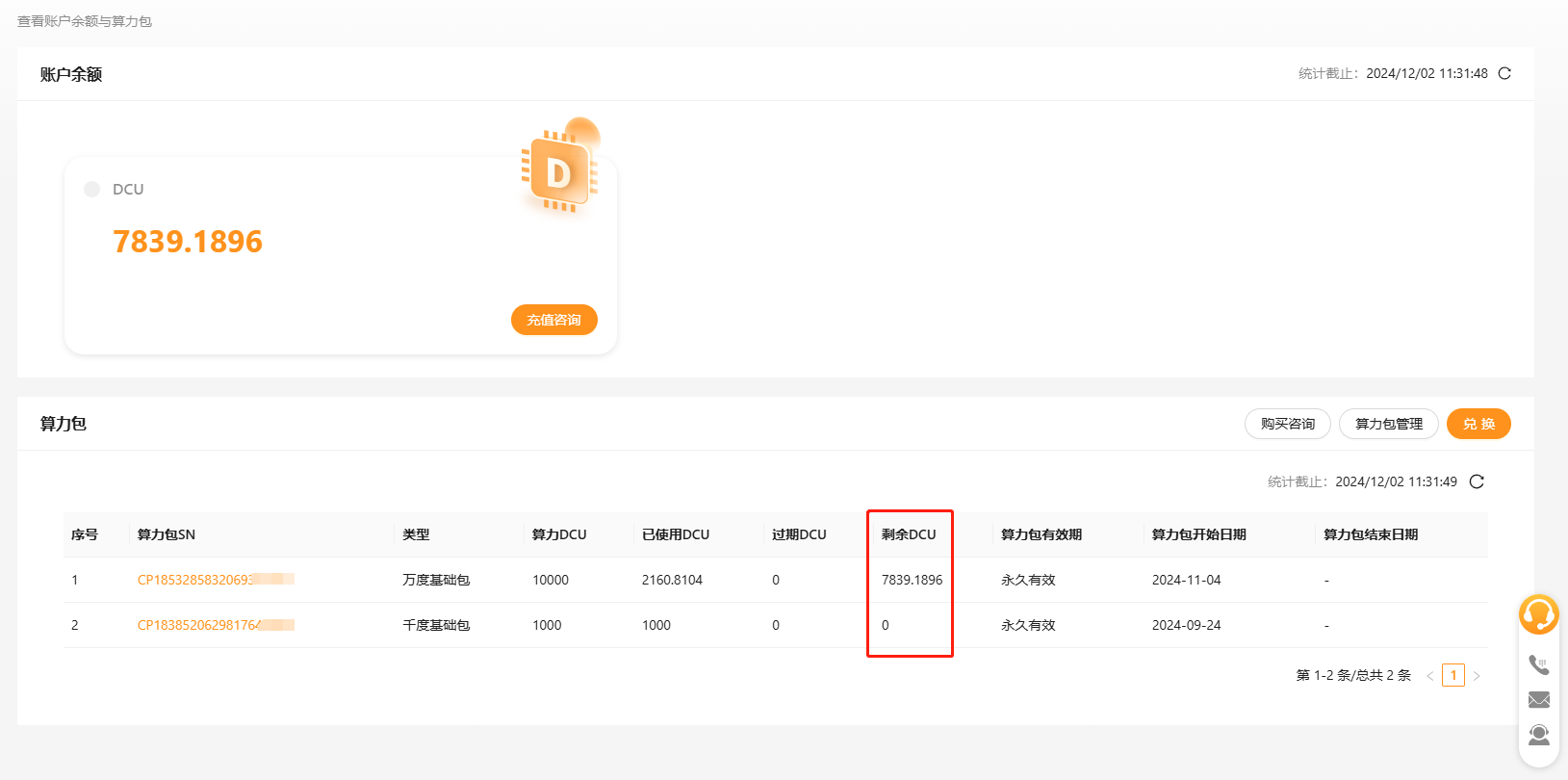Click the orange DCU chip icon
The height and width of the screenshot is (780, 1568).
pos(559,170)
